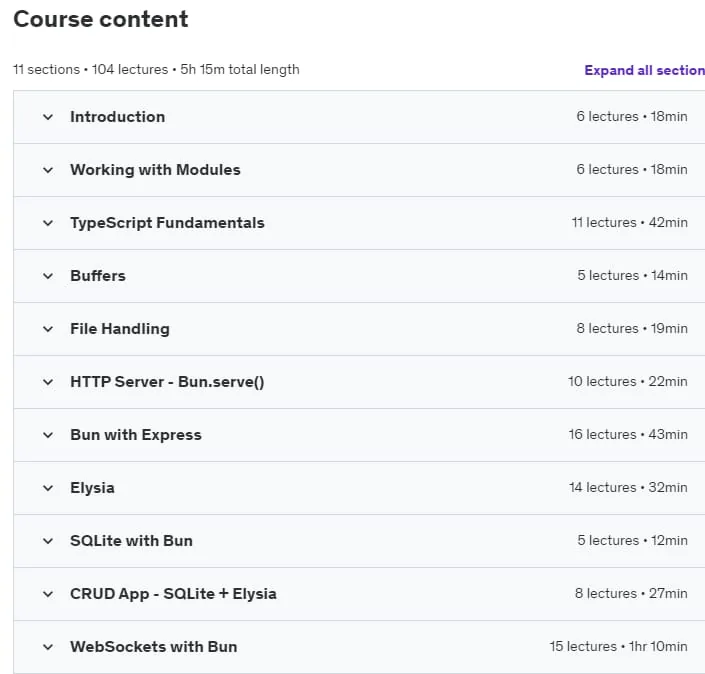Expand the Buffers section chevron
Image resolution: width=705 pixels, height=674 pixels.
click(x=48, y=277)
